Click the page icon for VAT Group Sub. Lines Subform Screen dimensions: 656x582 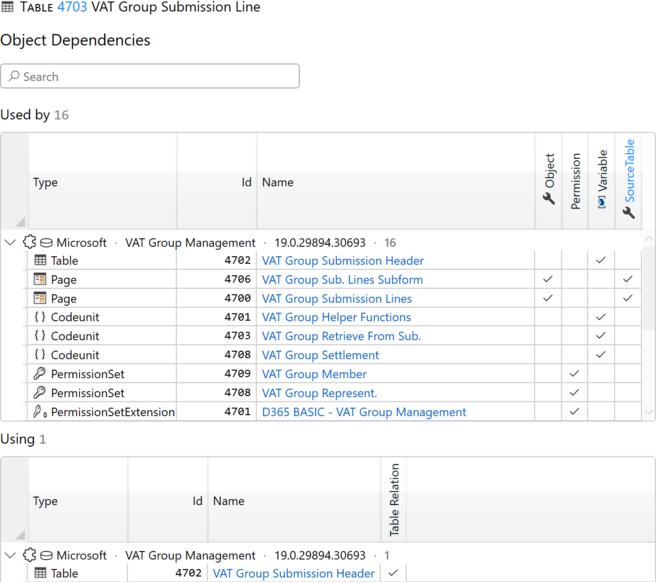[40, 279]
